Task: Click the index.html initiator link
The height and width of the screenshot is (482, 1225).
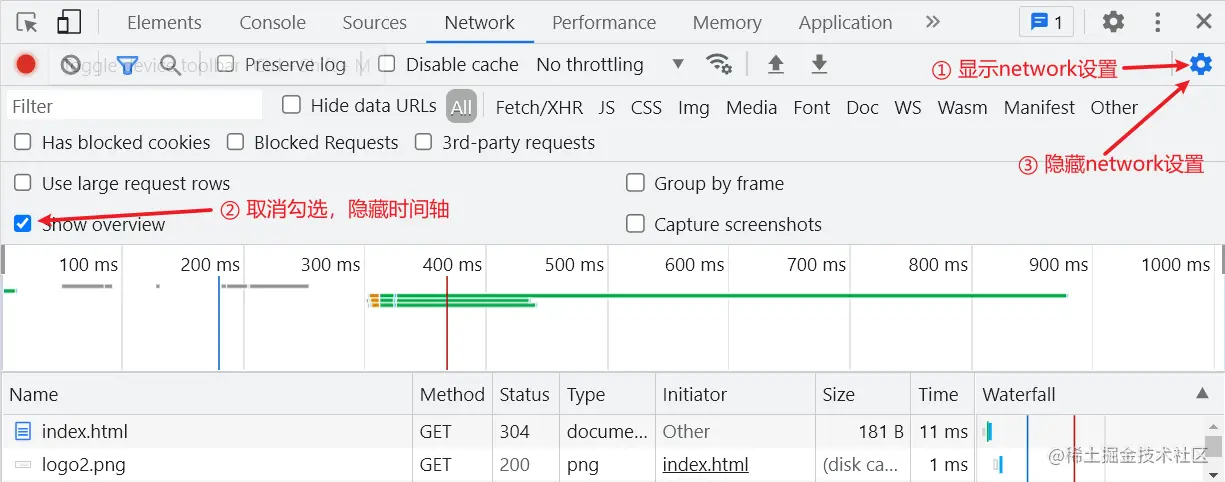Action: point(706,465)
